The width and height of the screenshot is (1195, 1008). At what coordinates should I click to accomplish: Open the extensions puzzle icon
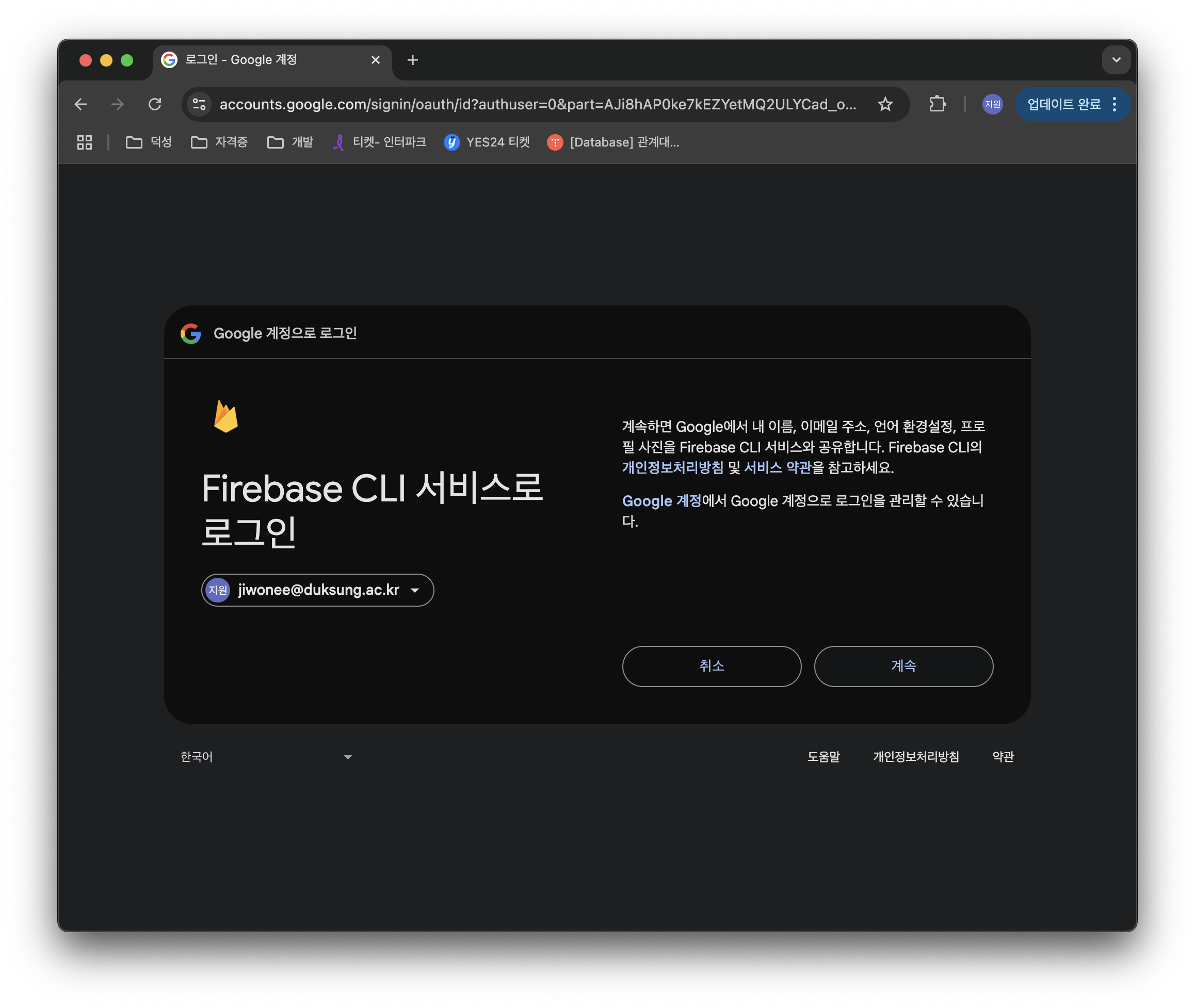click(937, 104)
